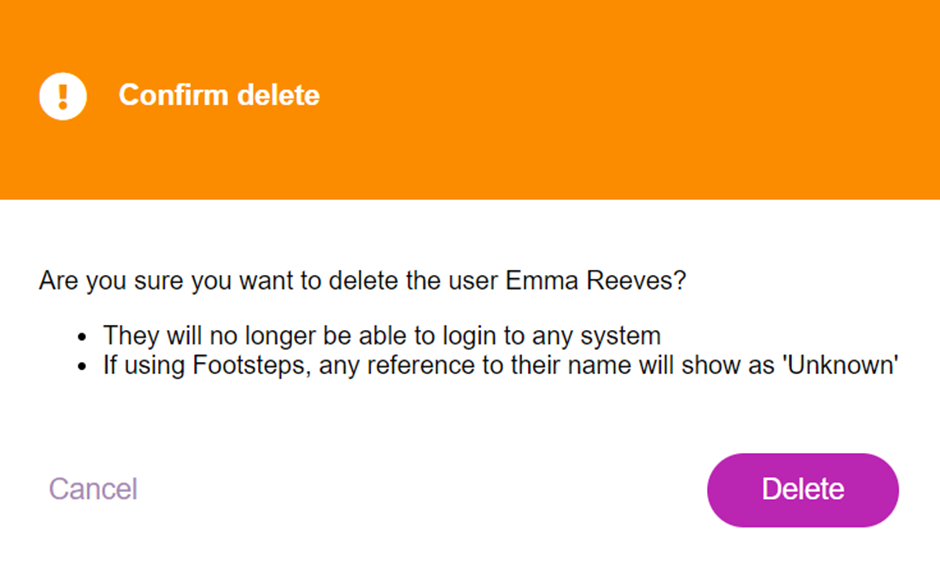Click the word 'Footsteps' in second bullet
Viewport: 940px width, 571px height.
(x=251, y=365)
